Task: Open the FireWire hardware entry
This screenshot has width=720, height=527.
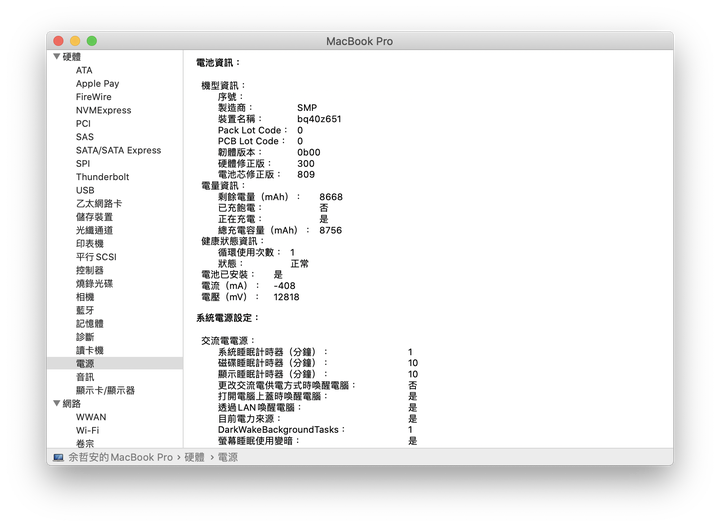Action: [x=94, y=97]
